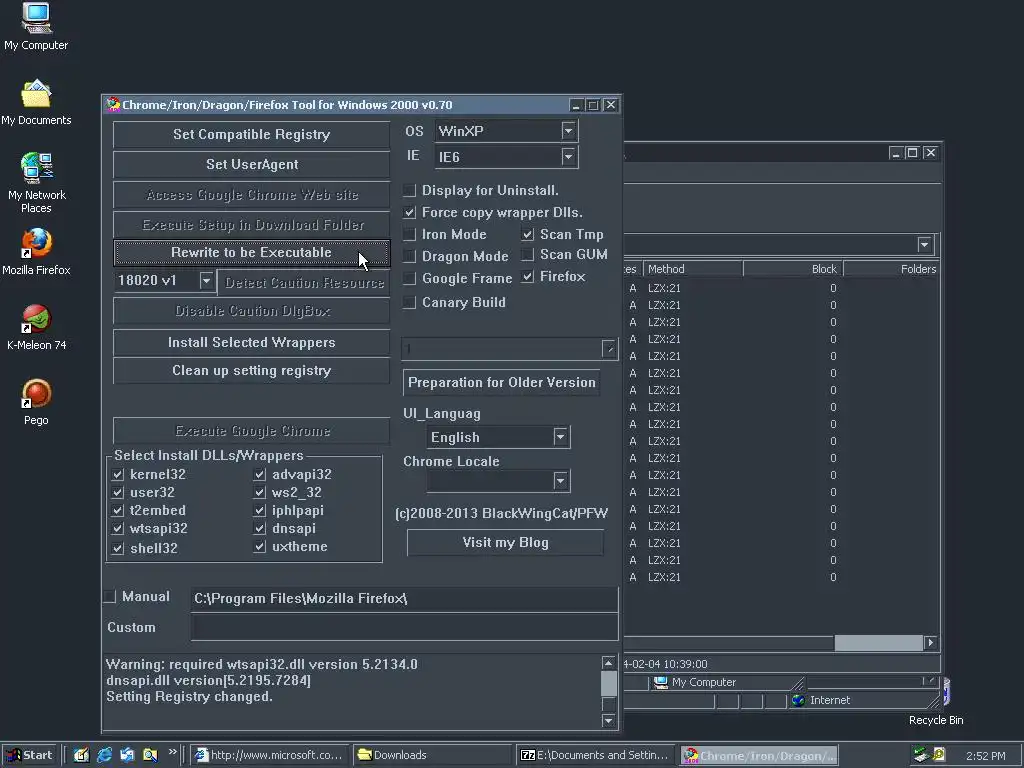Sort by Method column in background window
Screen dimensions: 1024x768
[x=693, y=269]
